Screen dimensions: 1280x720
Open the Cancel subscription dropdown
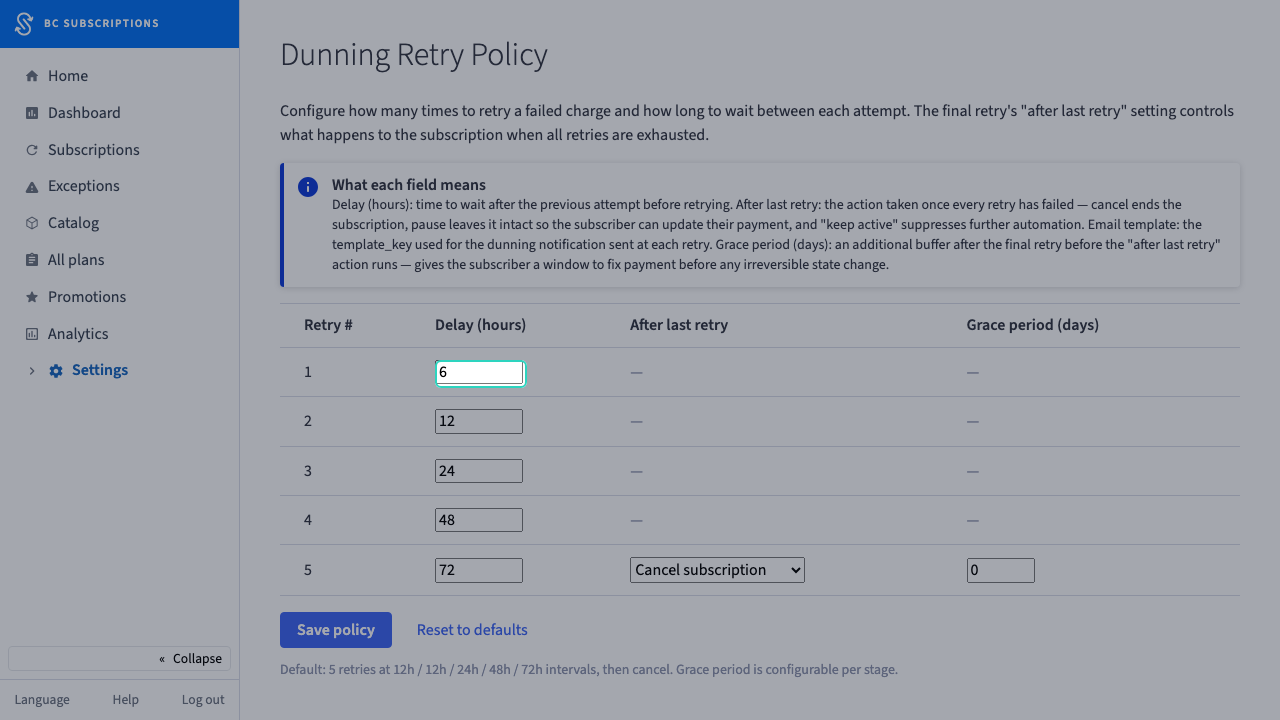[717, 570]
